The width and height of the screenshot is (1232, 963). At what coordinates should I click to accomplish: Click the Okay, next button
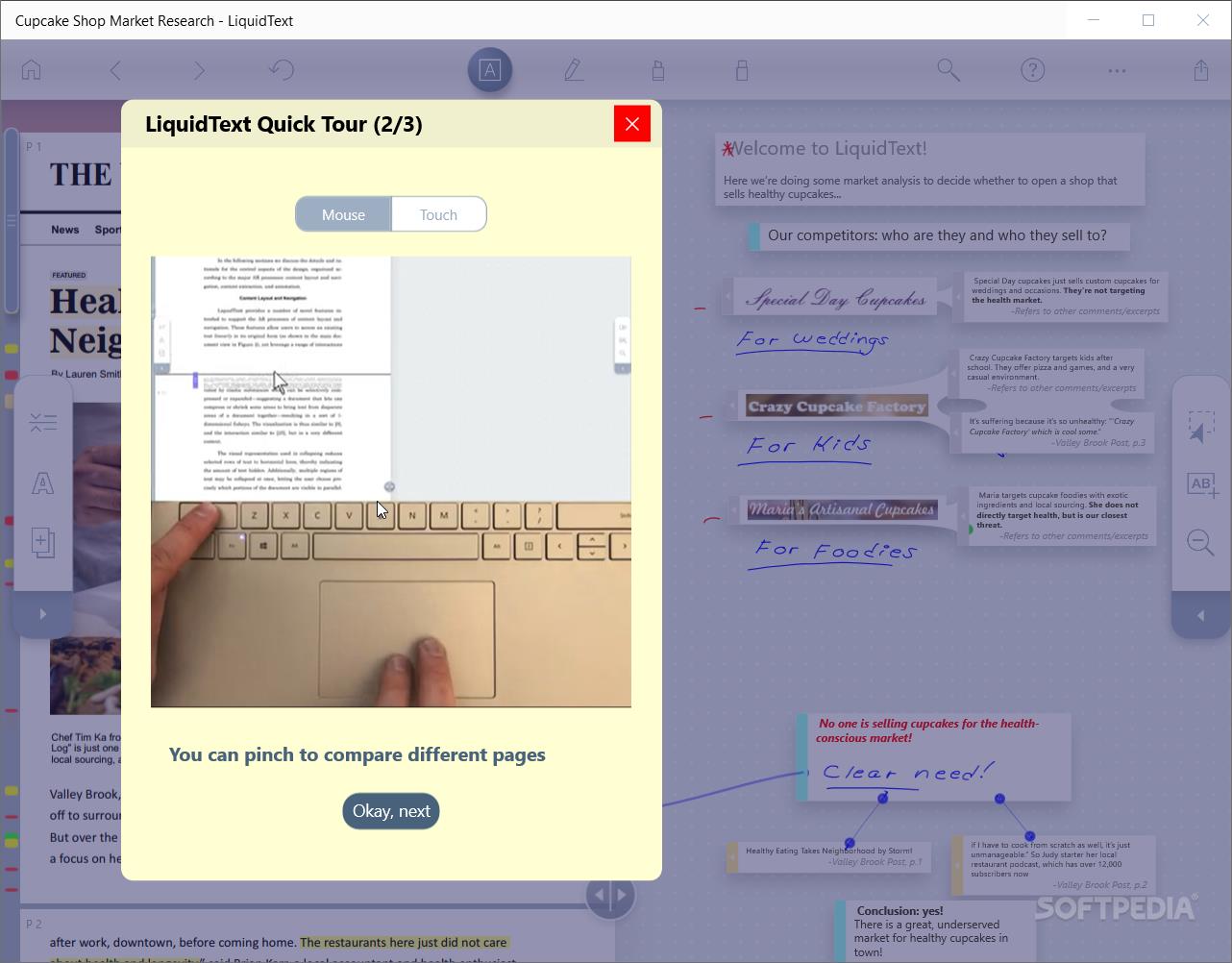coord(391,811)
